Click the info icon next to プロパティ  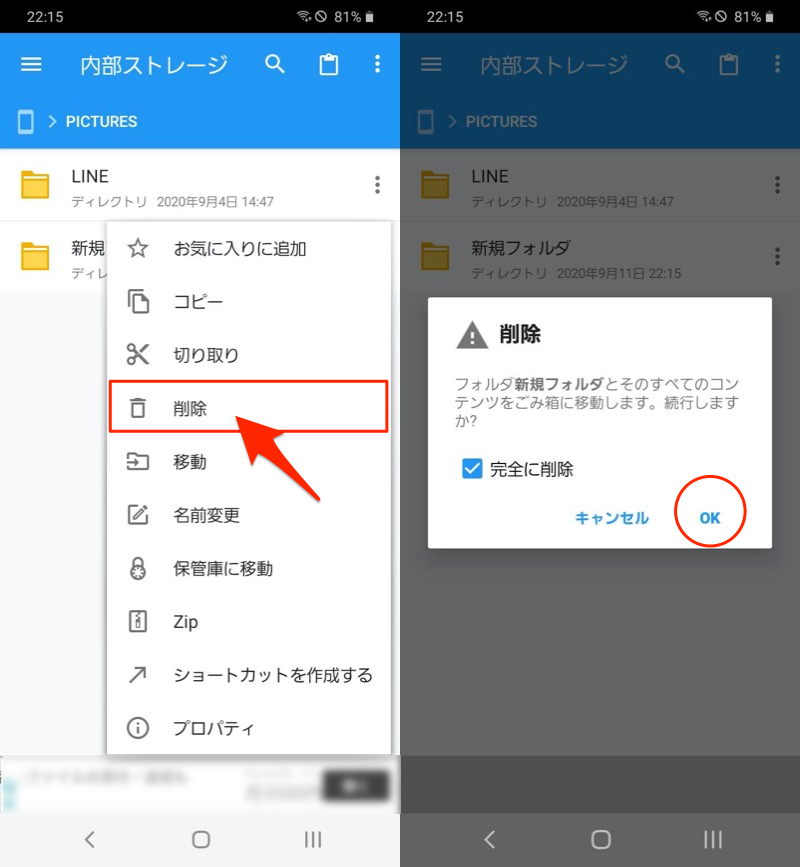(138, 728)
